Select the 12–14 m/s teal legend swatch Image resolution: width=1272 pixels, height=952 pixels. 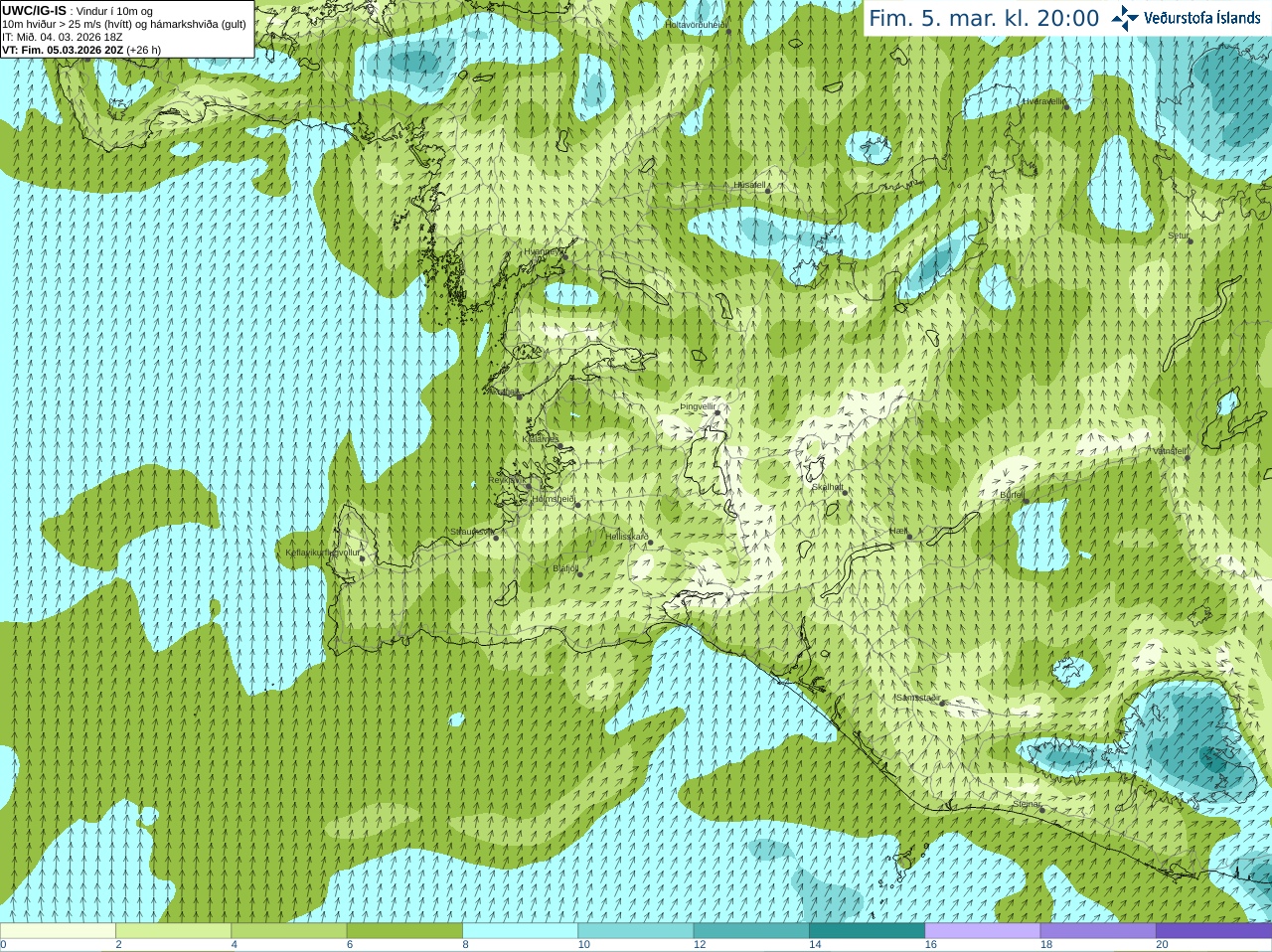tap(751, 931)
